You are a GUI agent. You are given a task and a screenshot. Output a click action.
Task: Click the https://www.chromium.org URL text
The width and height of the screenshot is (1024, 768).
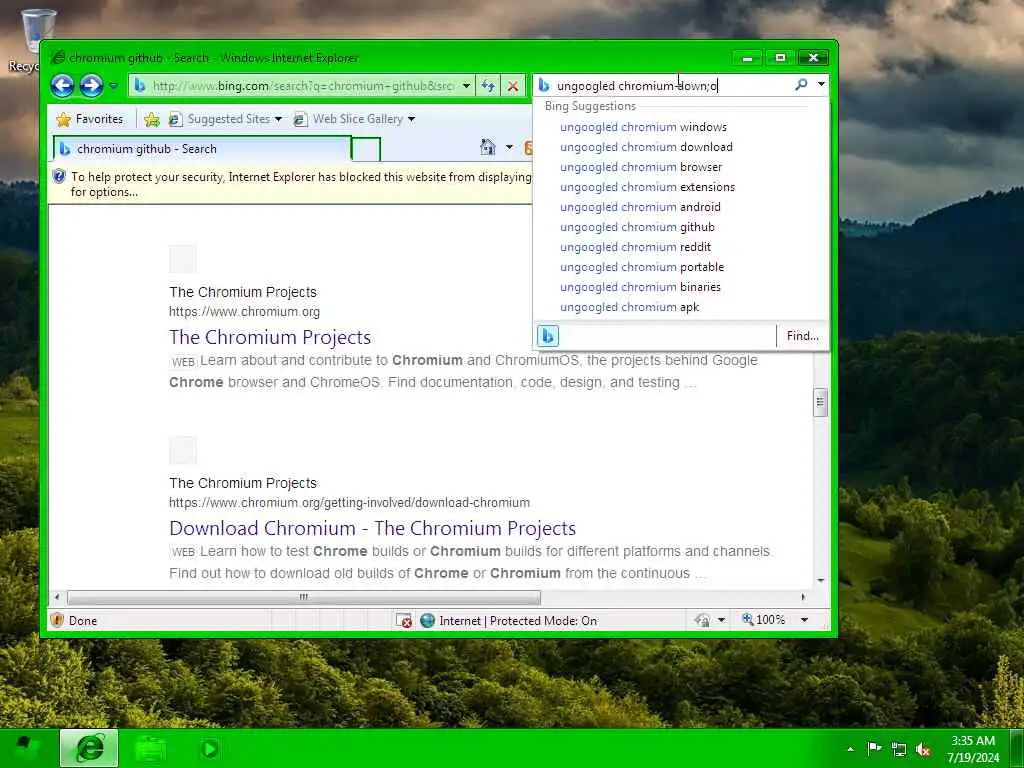tap(244, 312)
